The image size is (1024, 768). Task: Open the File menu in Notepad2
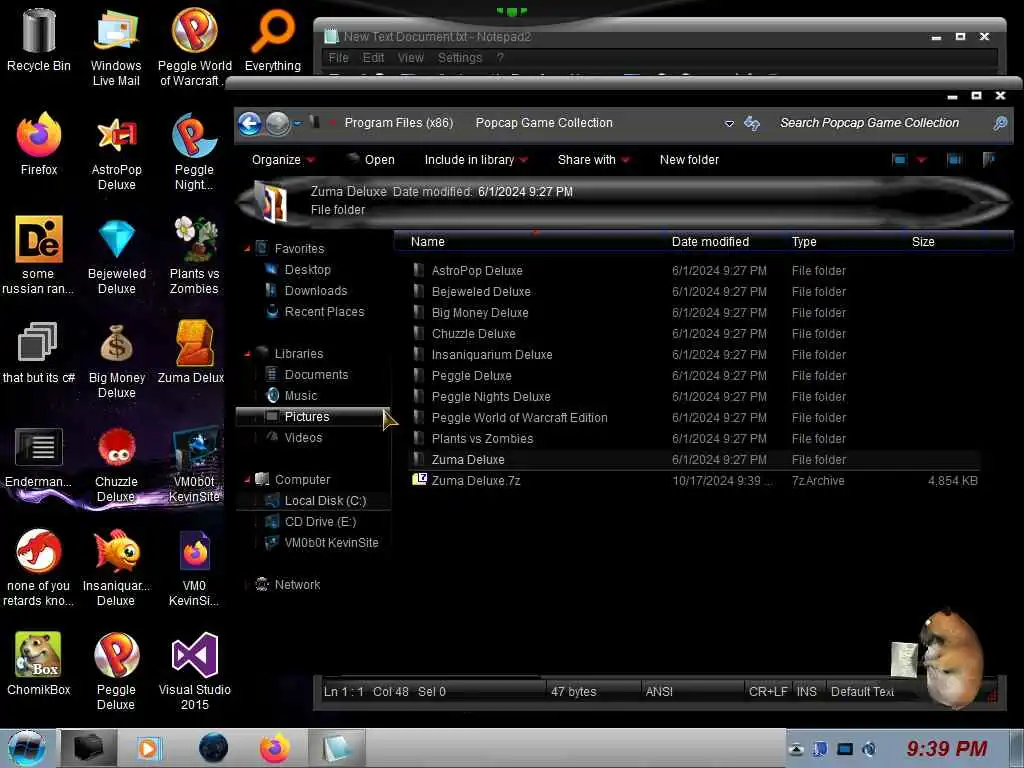click(338, 57)
